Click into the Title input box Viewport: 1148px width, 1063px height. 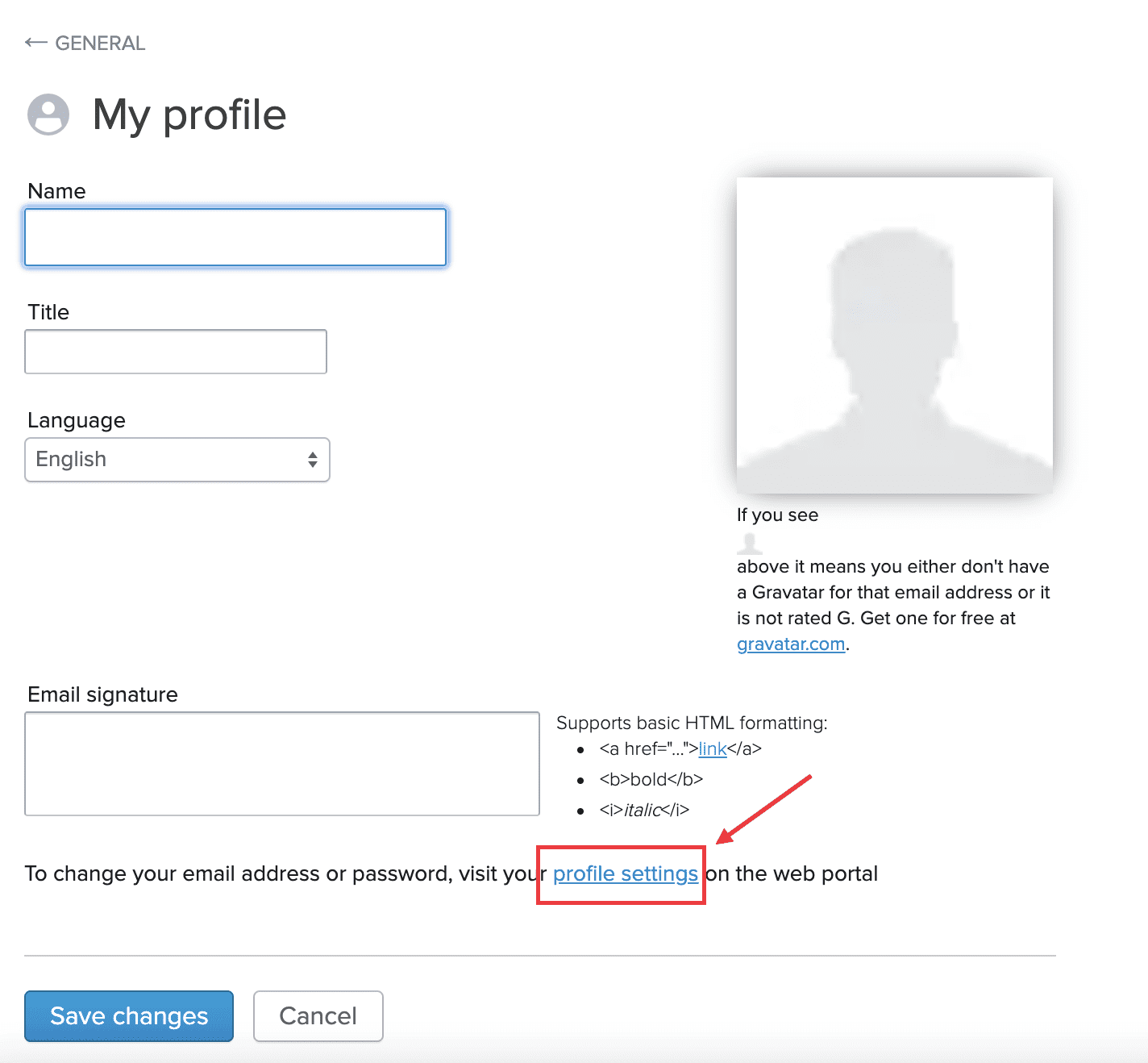click(x=176, y=352)
